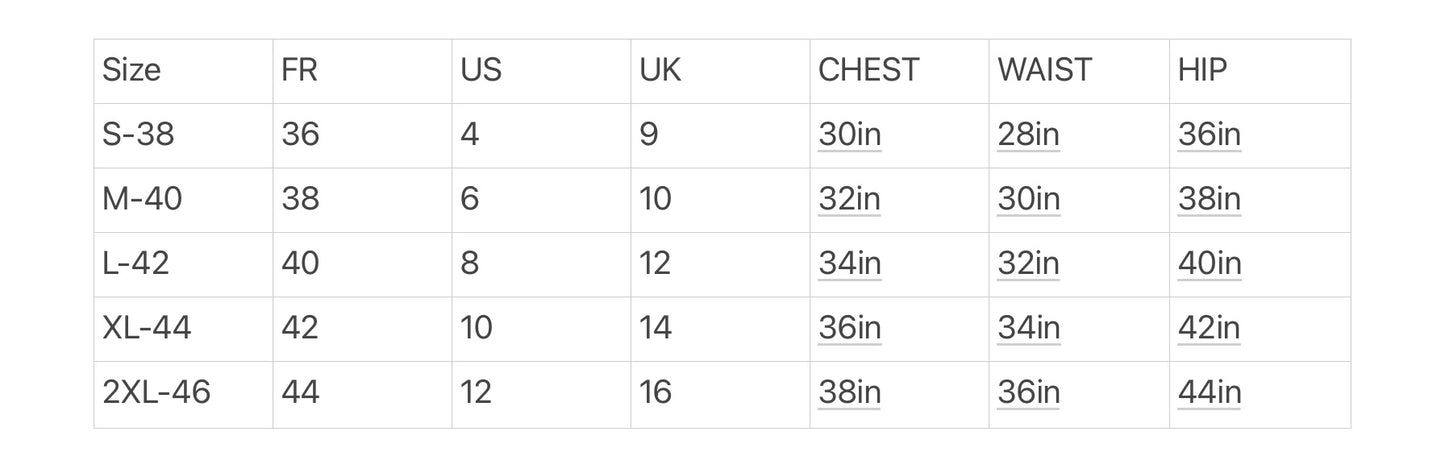Click the 30in chest measurement for S-38
The image size is (1445, 473).
(850, 134)
